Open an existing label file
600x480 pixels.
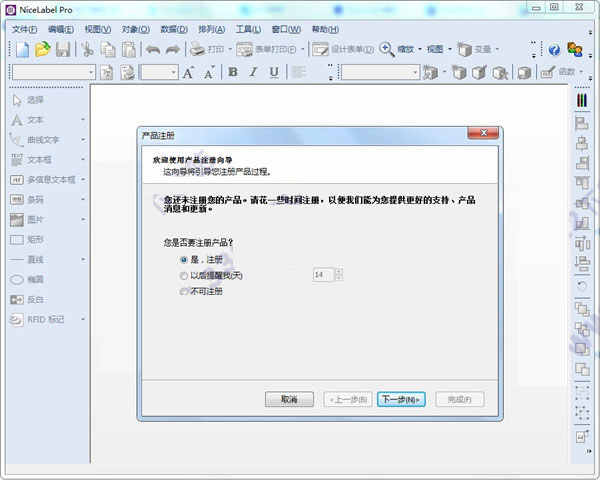click(x=42, y=49)
